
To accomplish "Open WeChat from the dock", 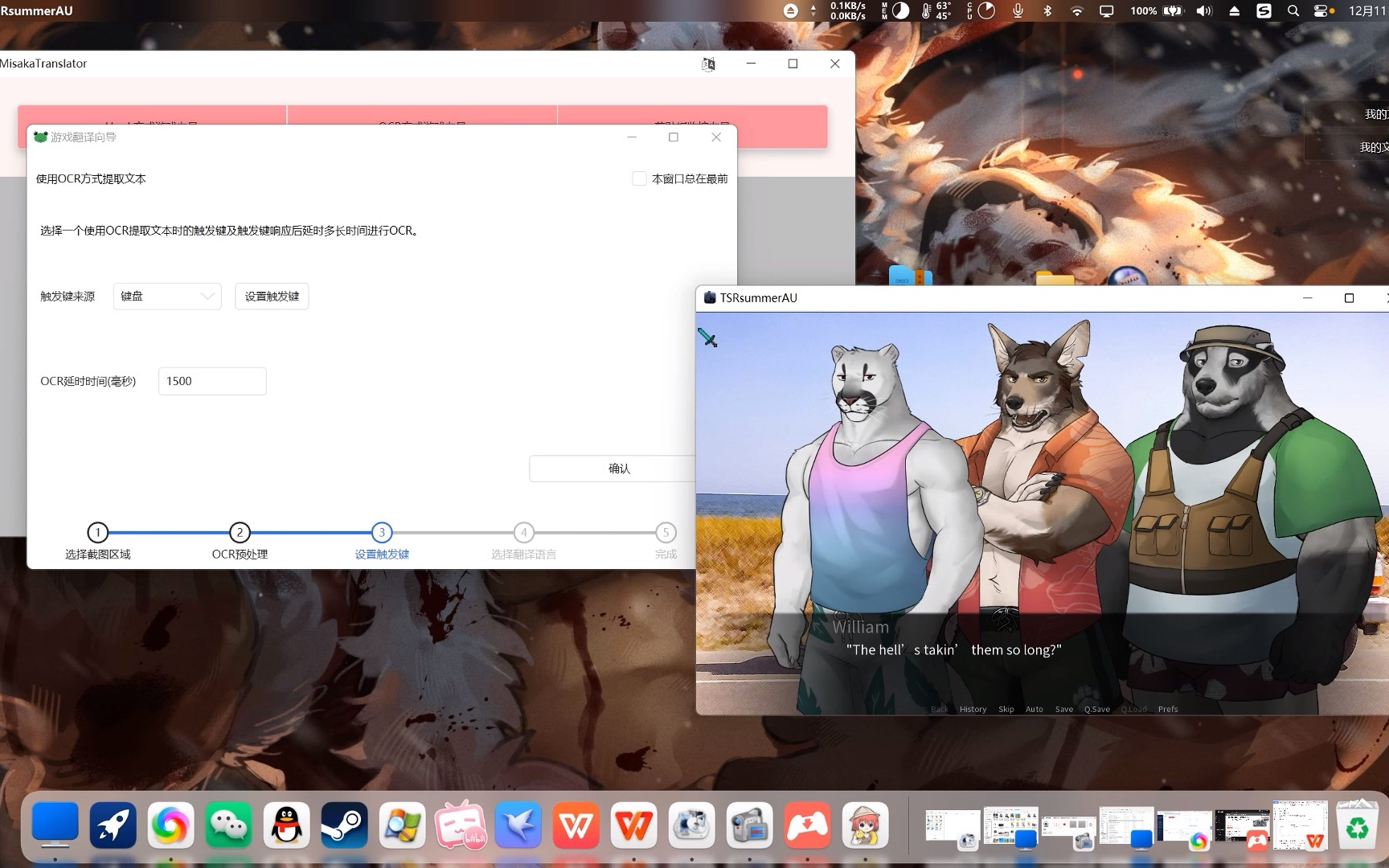I will tap(229, 825).
